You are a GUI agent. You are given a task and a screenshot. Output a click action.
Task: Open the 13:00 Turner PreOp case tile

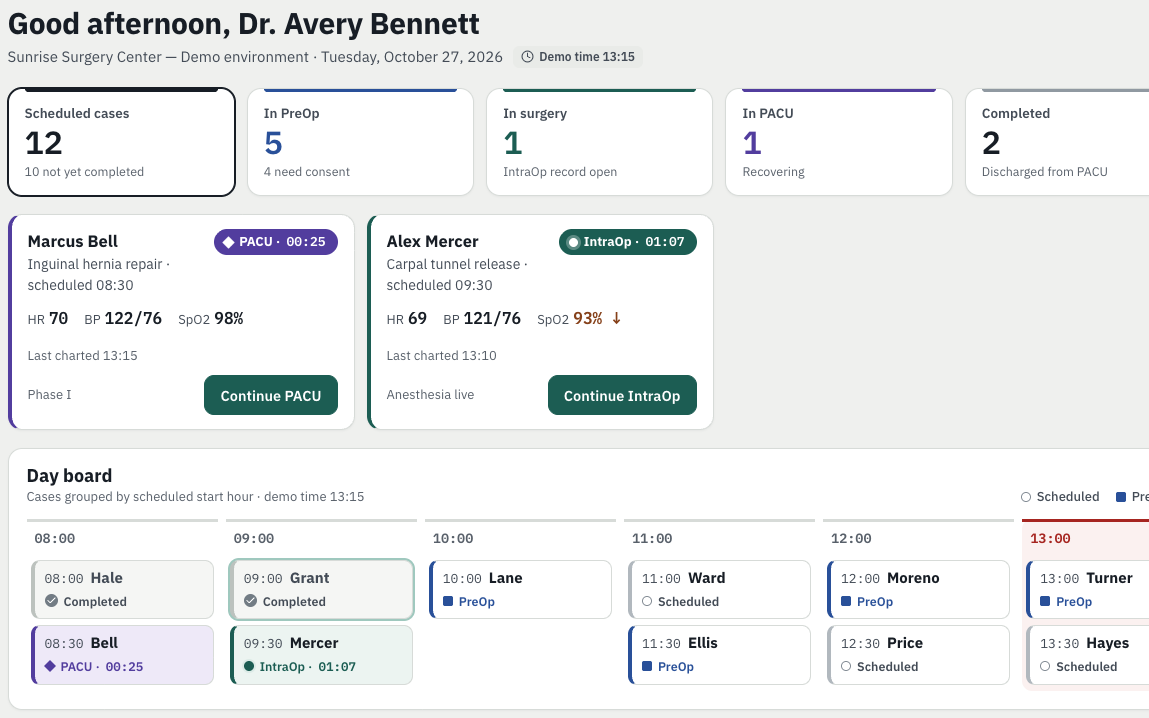(1088, 590)
